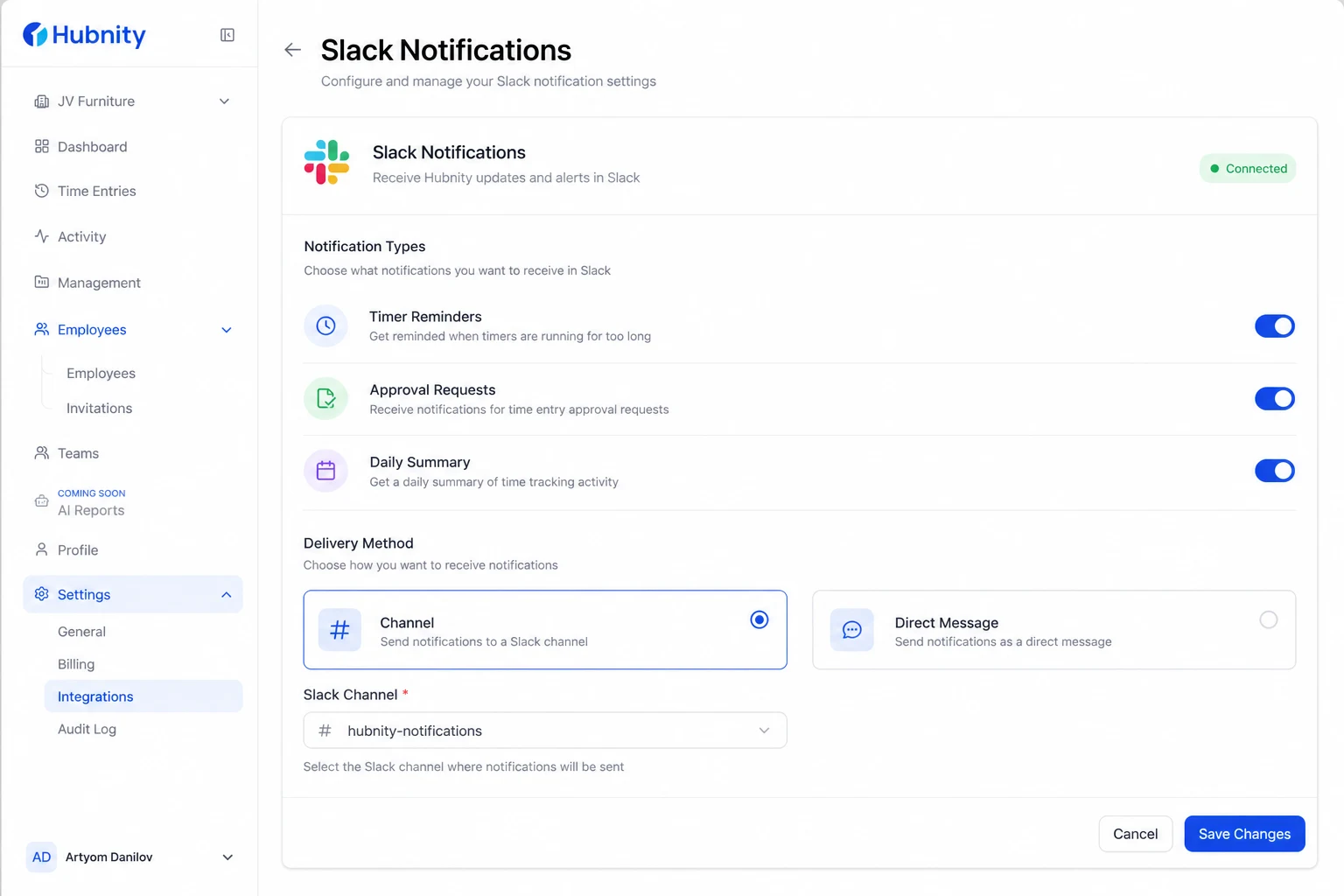
Task: Go back using the arrow icon
Action: click(x=293, y=50)
